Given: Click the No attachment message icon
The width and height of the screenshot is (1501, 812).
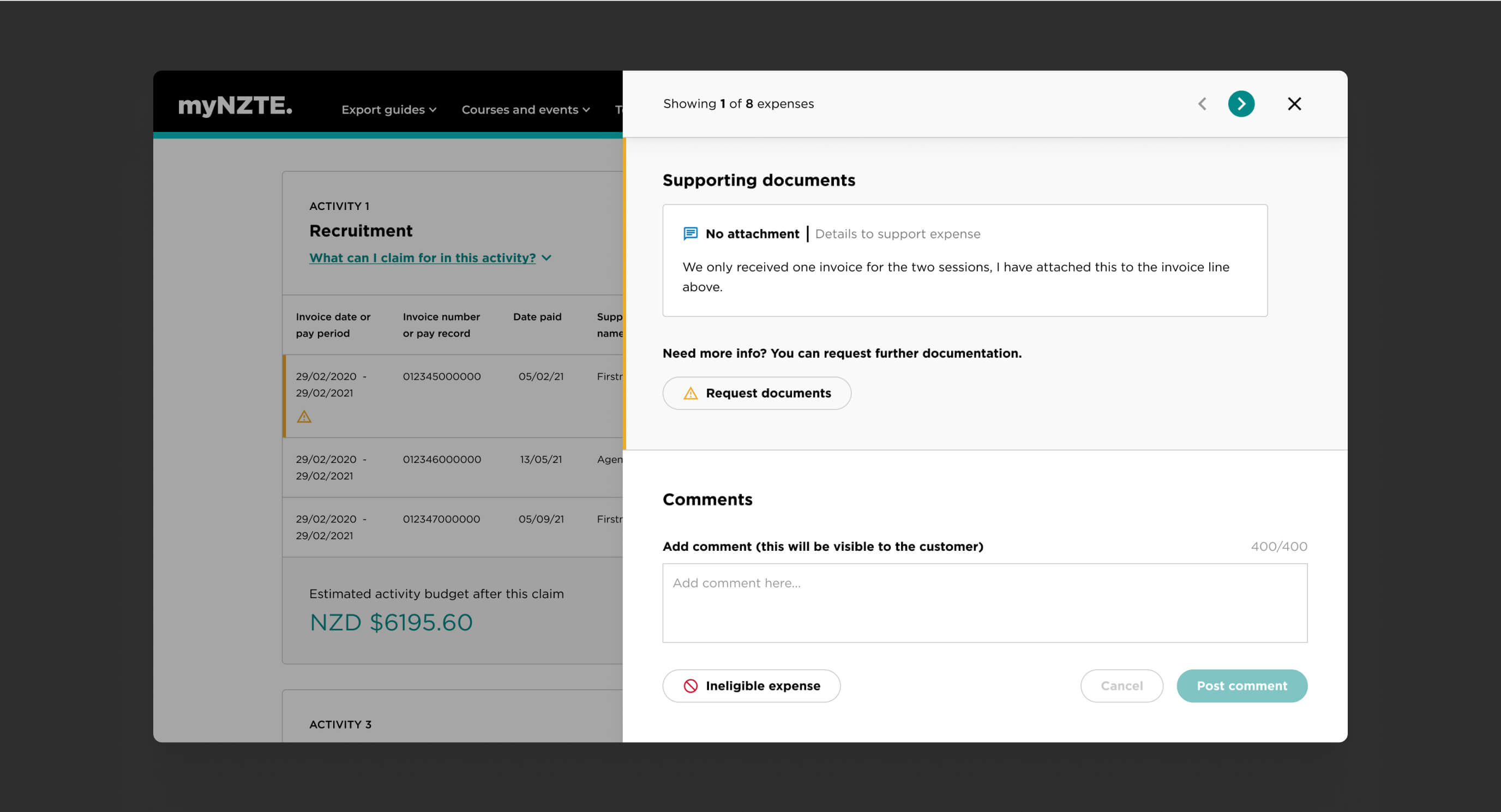Looking at the screenshot, I should pos(690,233).
